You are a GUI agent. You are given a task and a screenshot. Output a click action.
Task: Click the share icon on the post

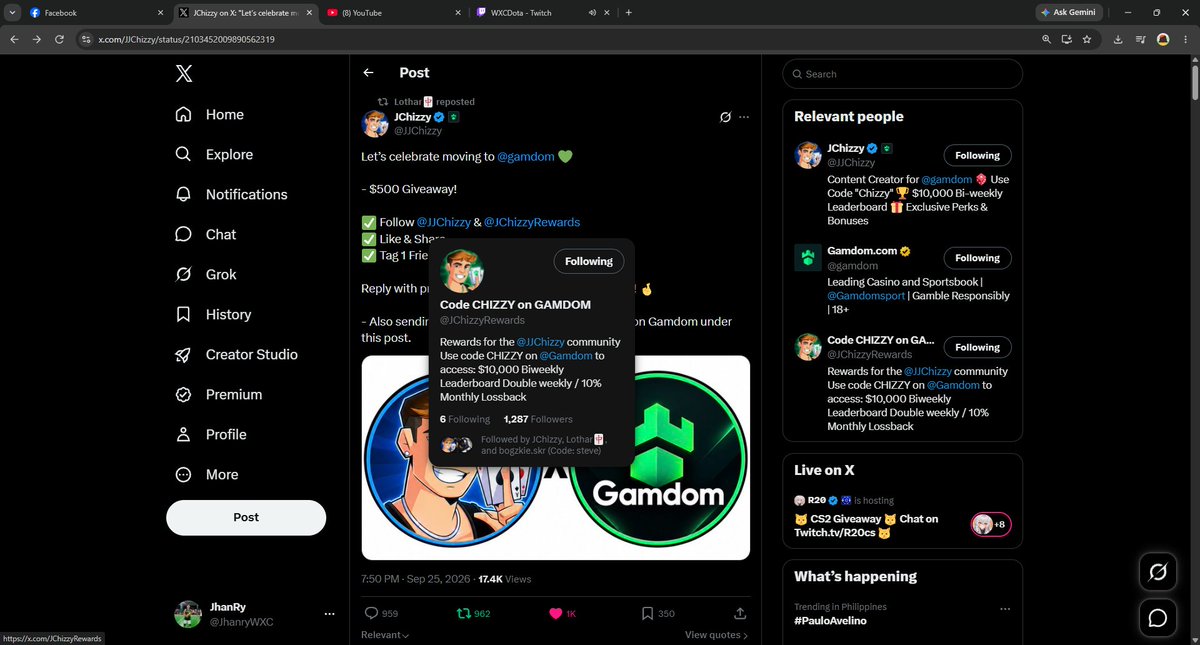pos(740,613)
